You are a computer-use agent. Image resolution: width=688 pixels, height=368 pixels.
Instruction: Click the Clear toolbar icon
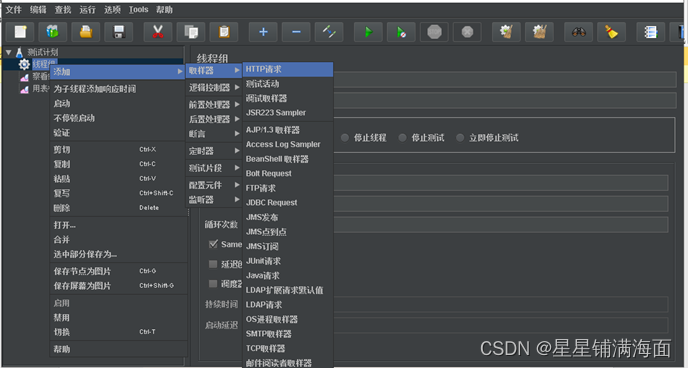pos(506,32)
